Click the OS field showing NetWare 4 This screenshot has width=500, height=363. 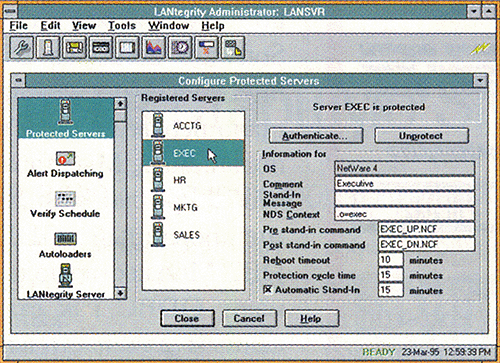click(x=404, y=168)
